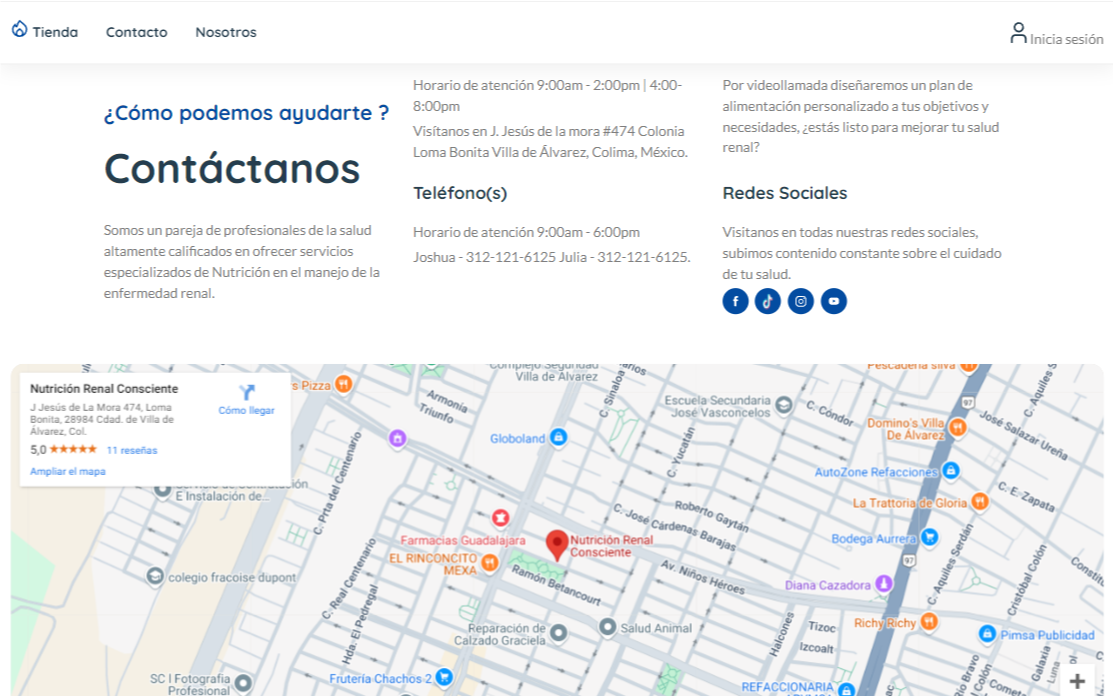Select the Richy Richy restaurant marker

pyautogui.click(x=929, y=622)
